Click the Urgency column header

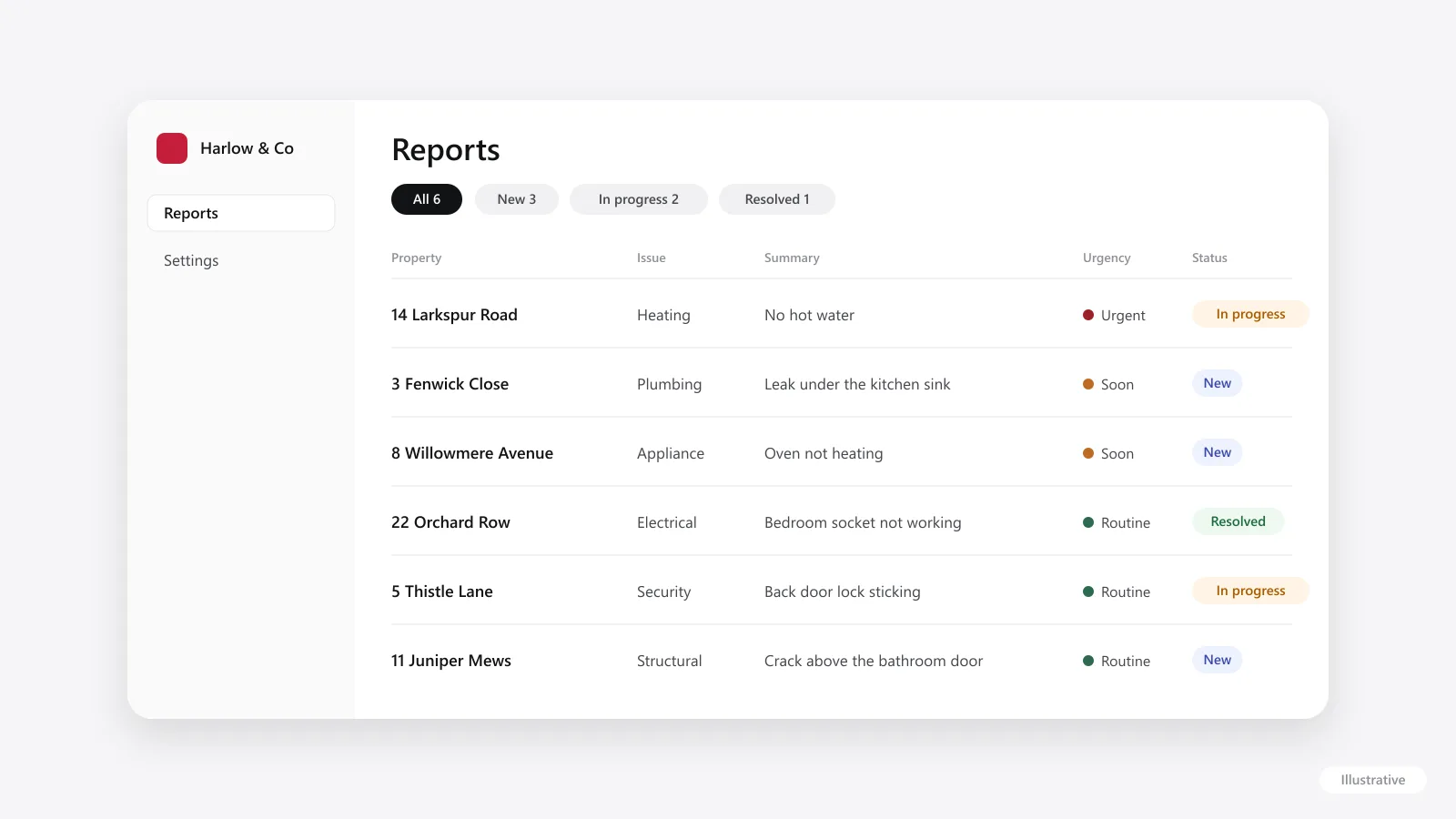point(1107,258)
